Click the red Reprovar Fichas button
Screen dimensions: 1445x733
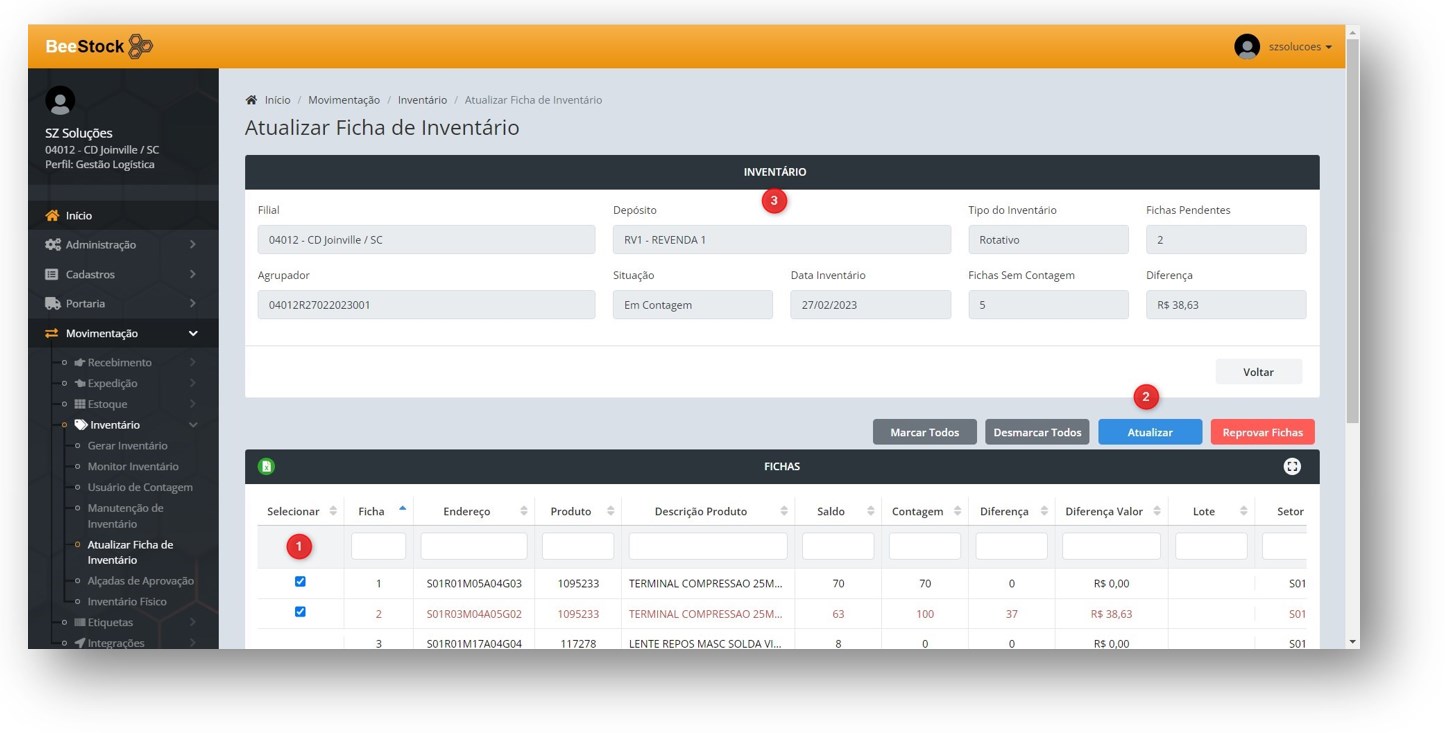click(x=1262, y=432)
